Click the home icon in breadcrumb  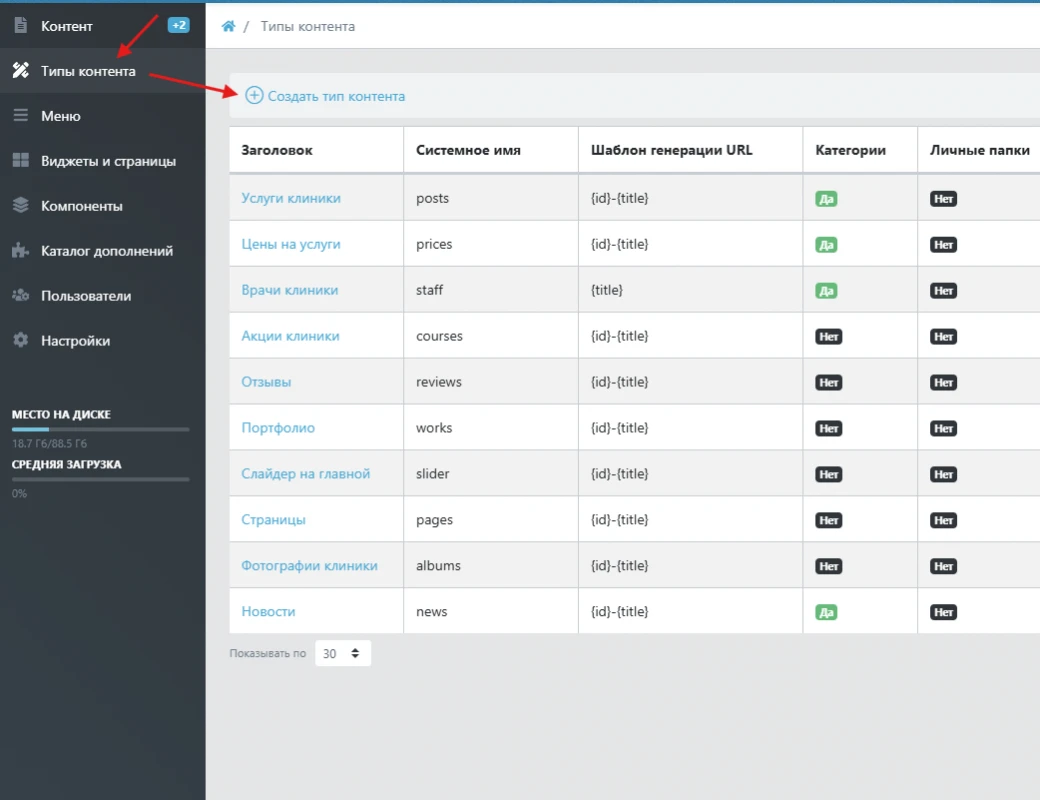(228, 26)
